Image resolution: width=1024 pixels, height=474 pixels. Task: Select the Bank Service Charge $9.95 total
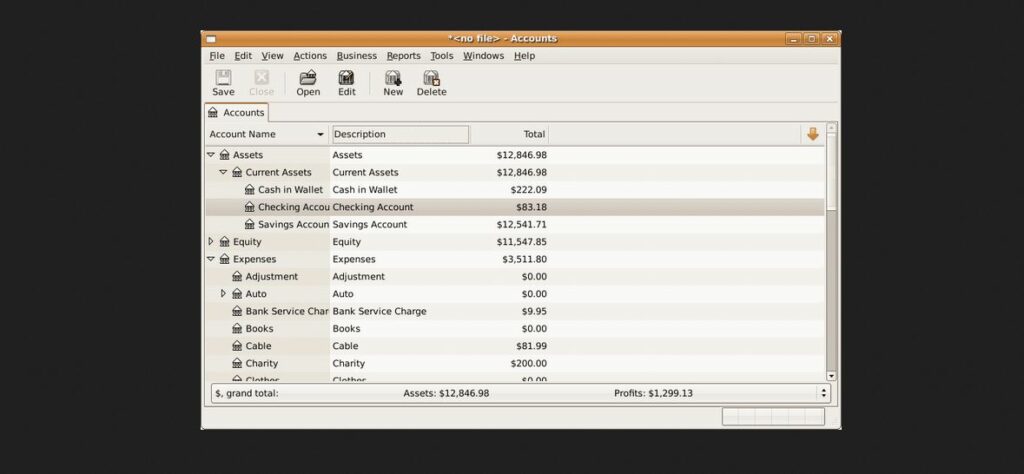point(534,311)
